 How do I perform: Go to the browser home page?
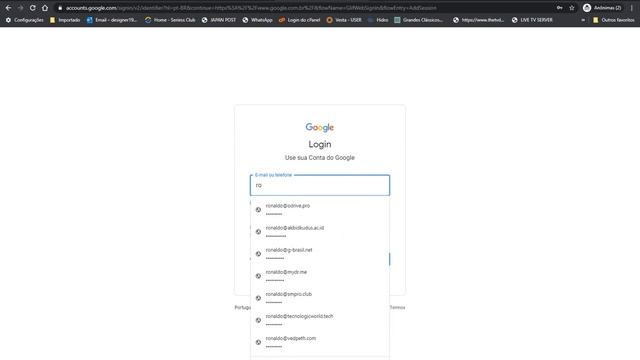click(45, 8)
